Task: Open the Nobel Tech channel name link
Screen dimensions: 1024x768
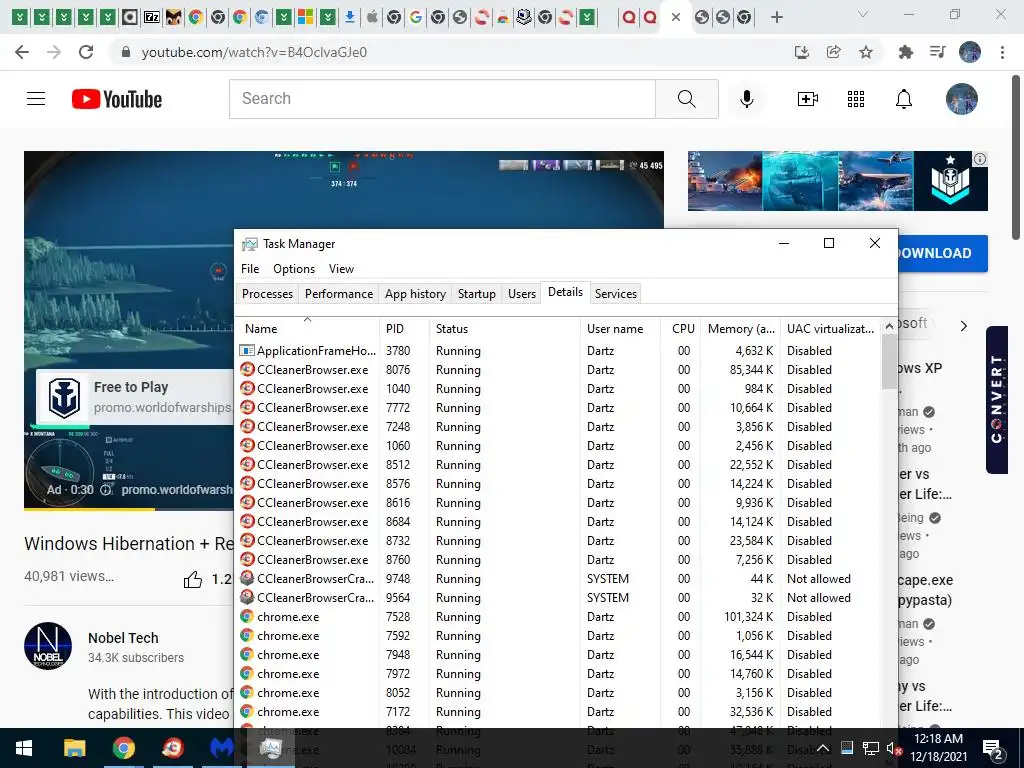Action: click(x=123, y=638)
